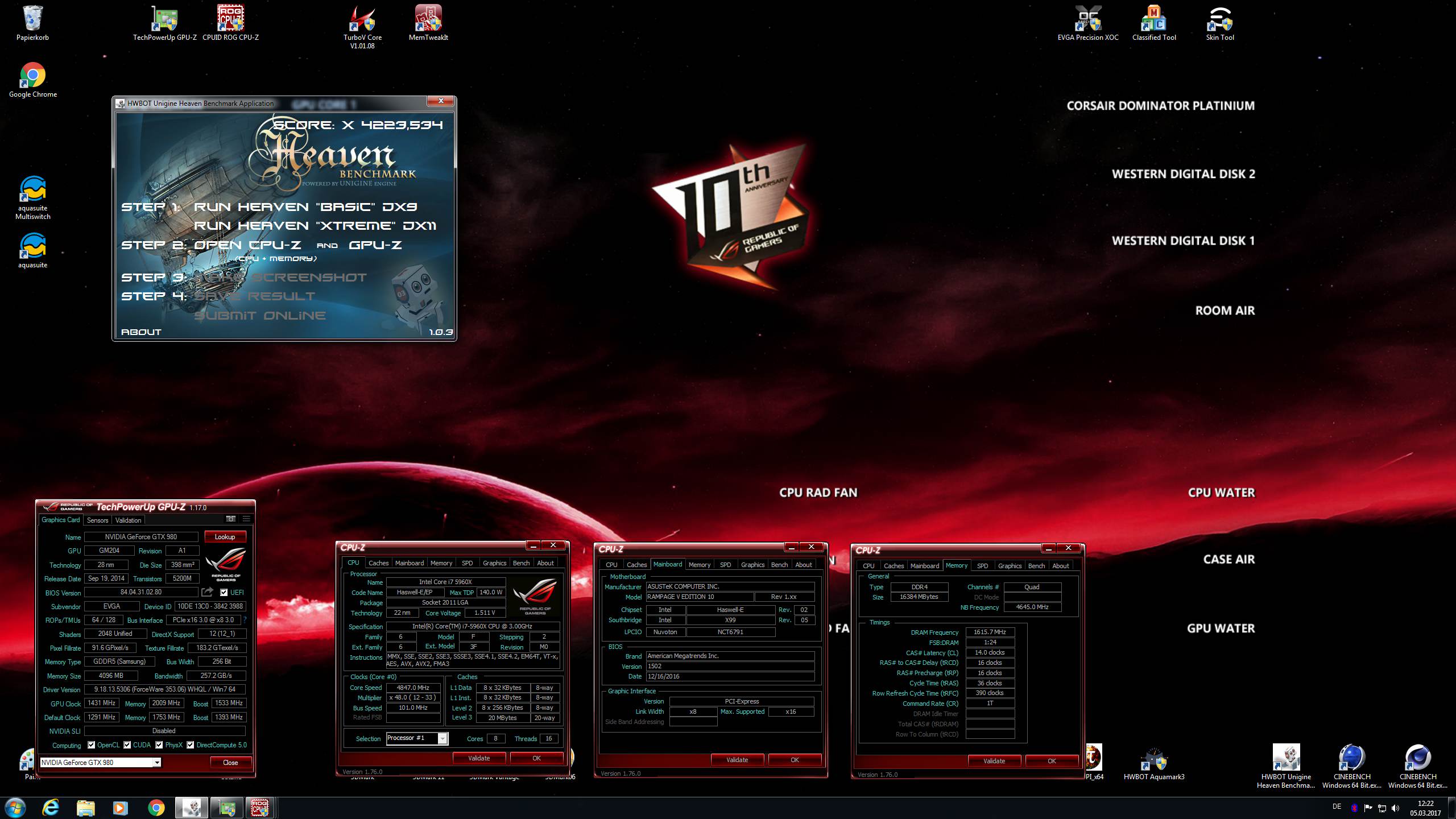Toggle the DirectCompute 5.0 checkbox
This screenshot has height=819, width=1456.
[191, 745]
